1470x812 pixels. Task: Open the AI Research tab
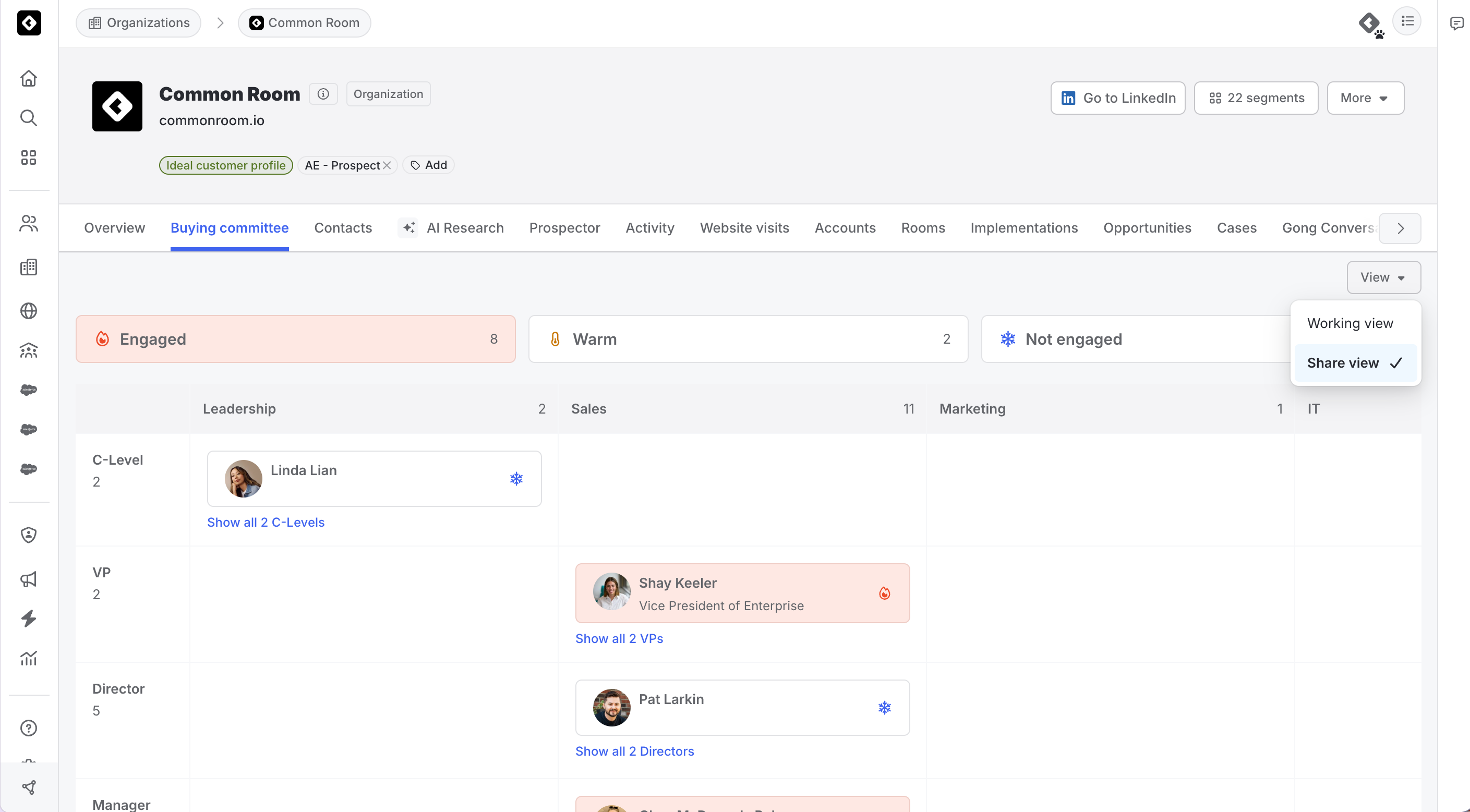click(x=451, y=228)
